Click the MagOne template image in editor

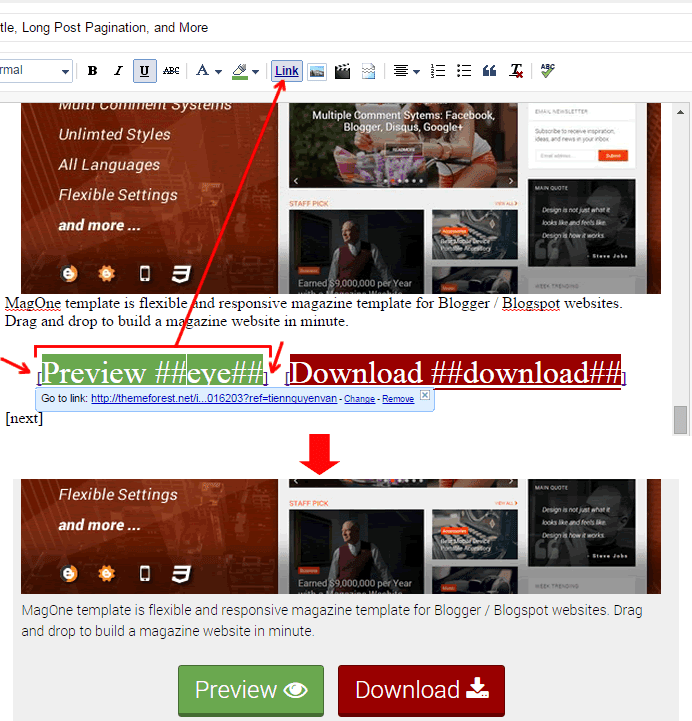tap(341, 198)
